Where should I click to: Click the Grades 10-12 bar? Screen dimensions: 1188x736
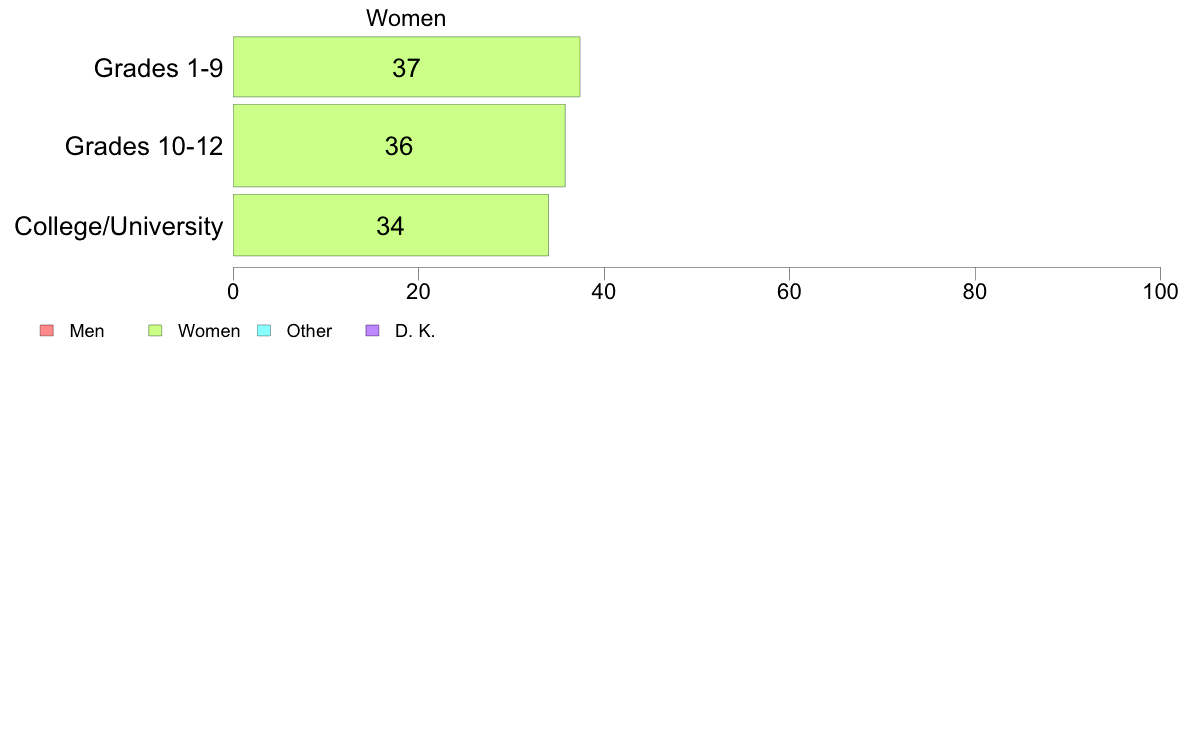tap(399, 146)
